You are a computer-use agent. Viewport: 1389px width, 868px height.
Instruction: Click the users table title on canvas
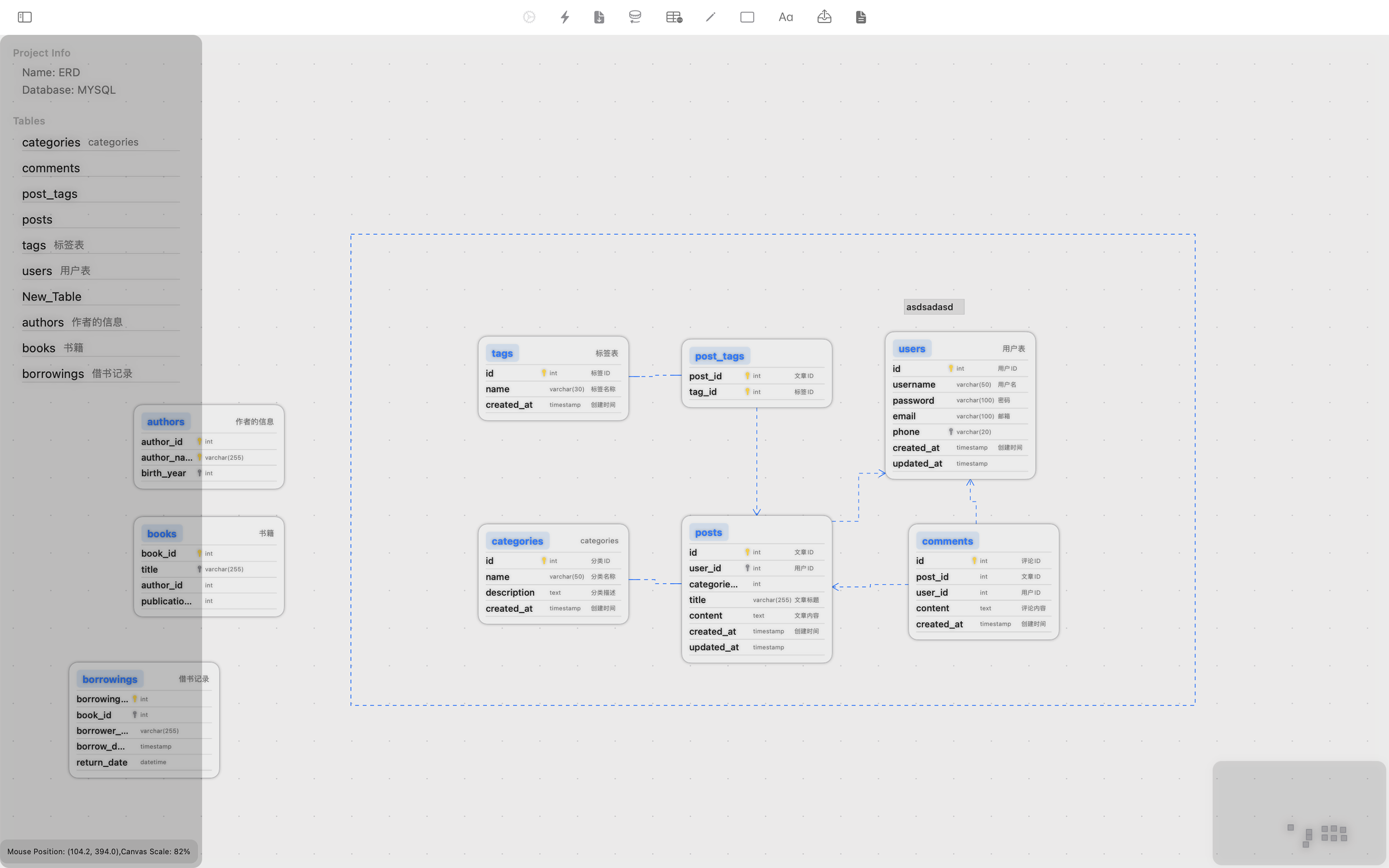(912, 349)
